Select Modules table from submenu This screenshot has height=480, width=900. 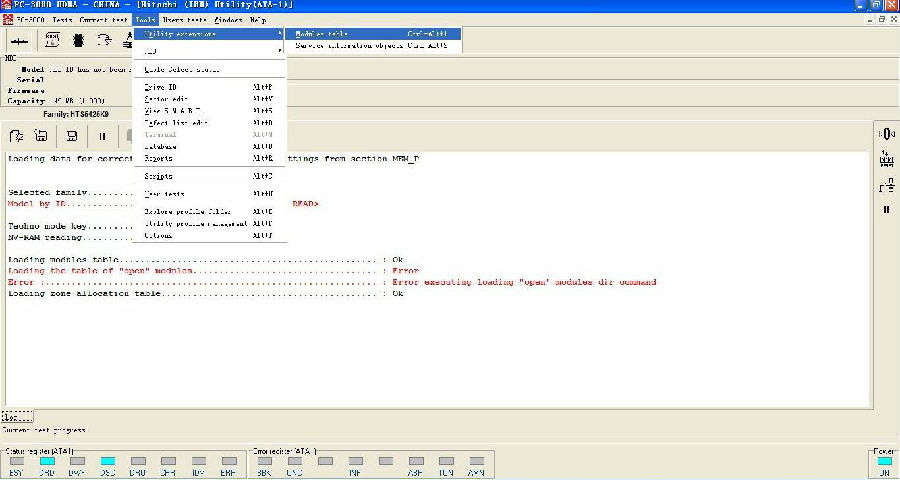[x=373, y=34]
